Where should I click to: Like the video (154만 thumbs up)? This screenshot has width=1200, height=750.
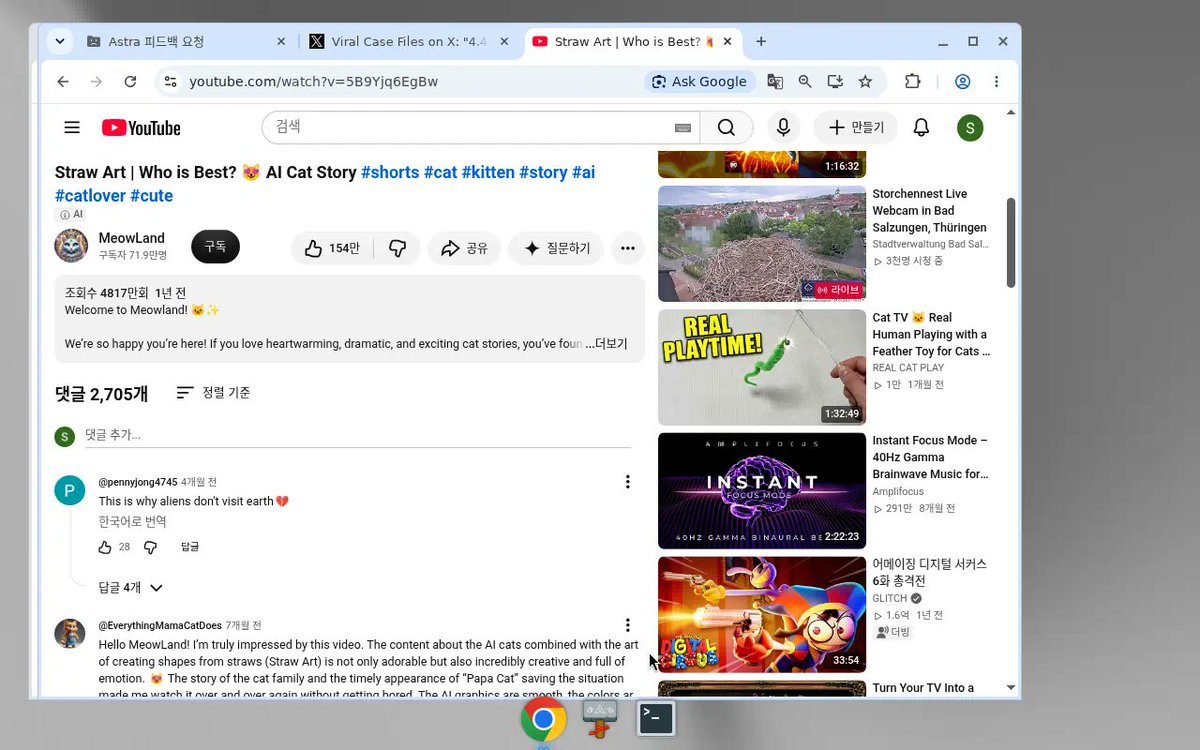click(x=332, y=248)
